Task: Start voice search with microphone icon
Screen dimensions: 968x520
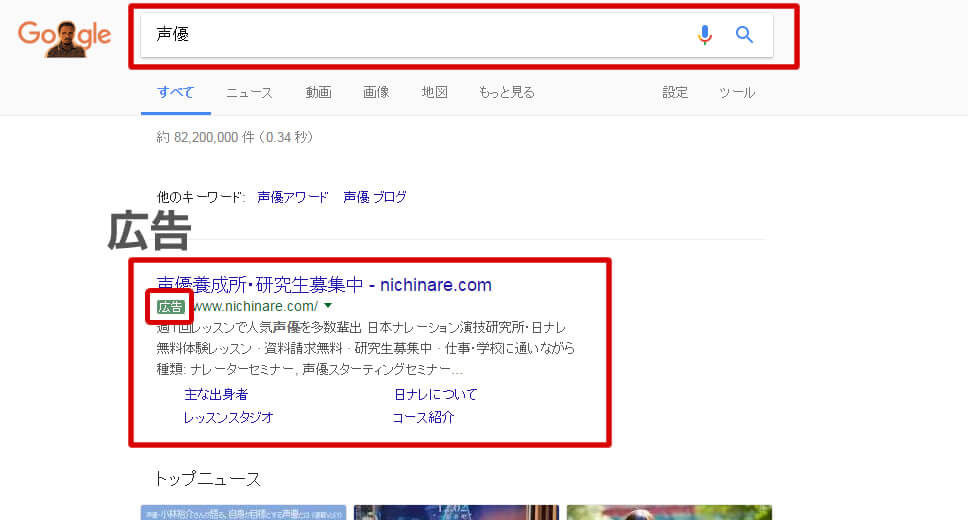Action: pos(704,35)
